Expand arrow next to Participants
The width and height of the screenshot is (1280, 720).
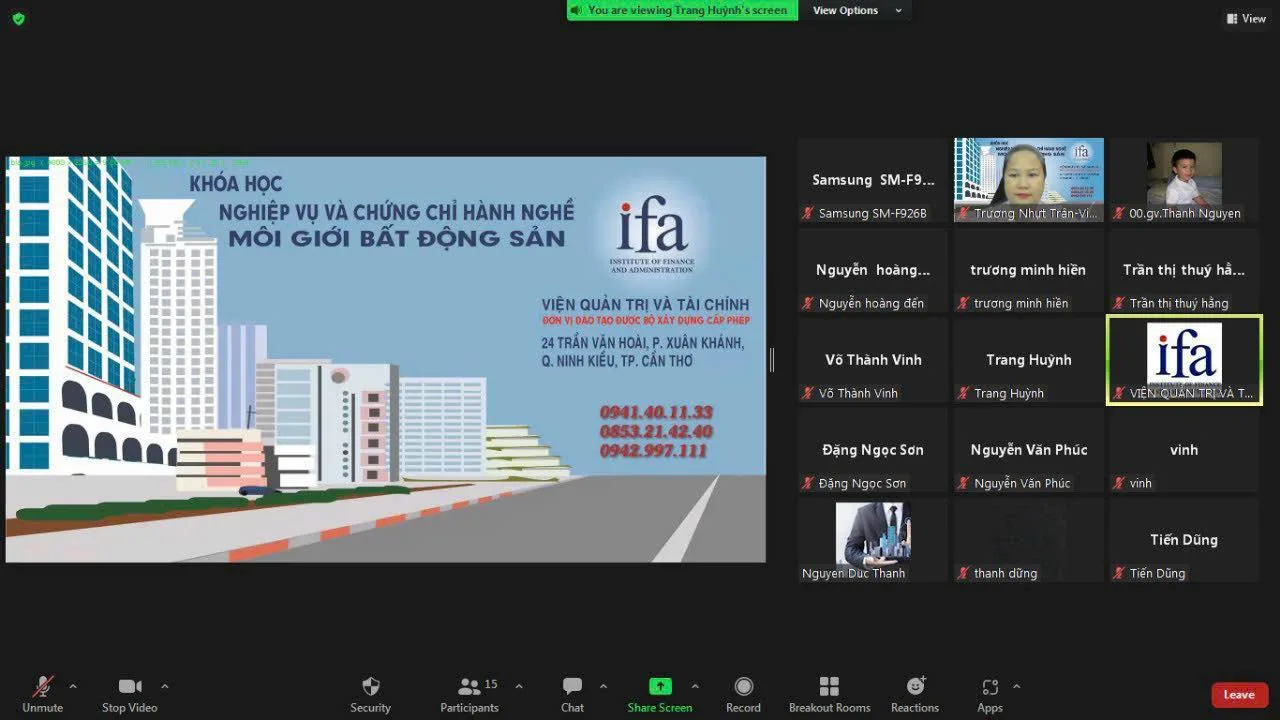point(518,686)
